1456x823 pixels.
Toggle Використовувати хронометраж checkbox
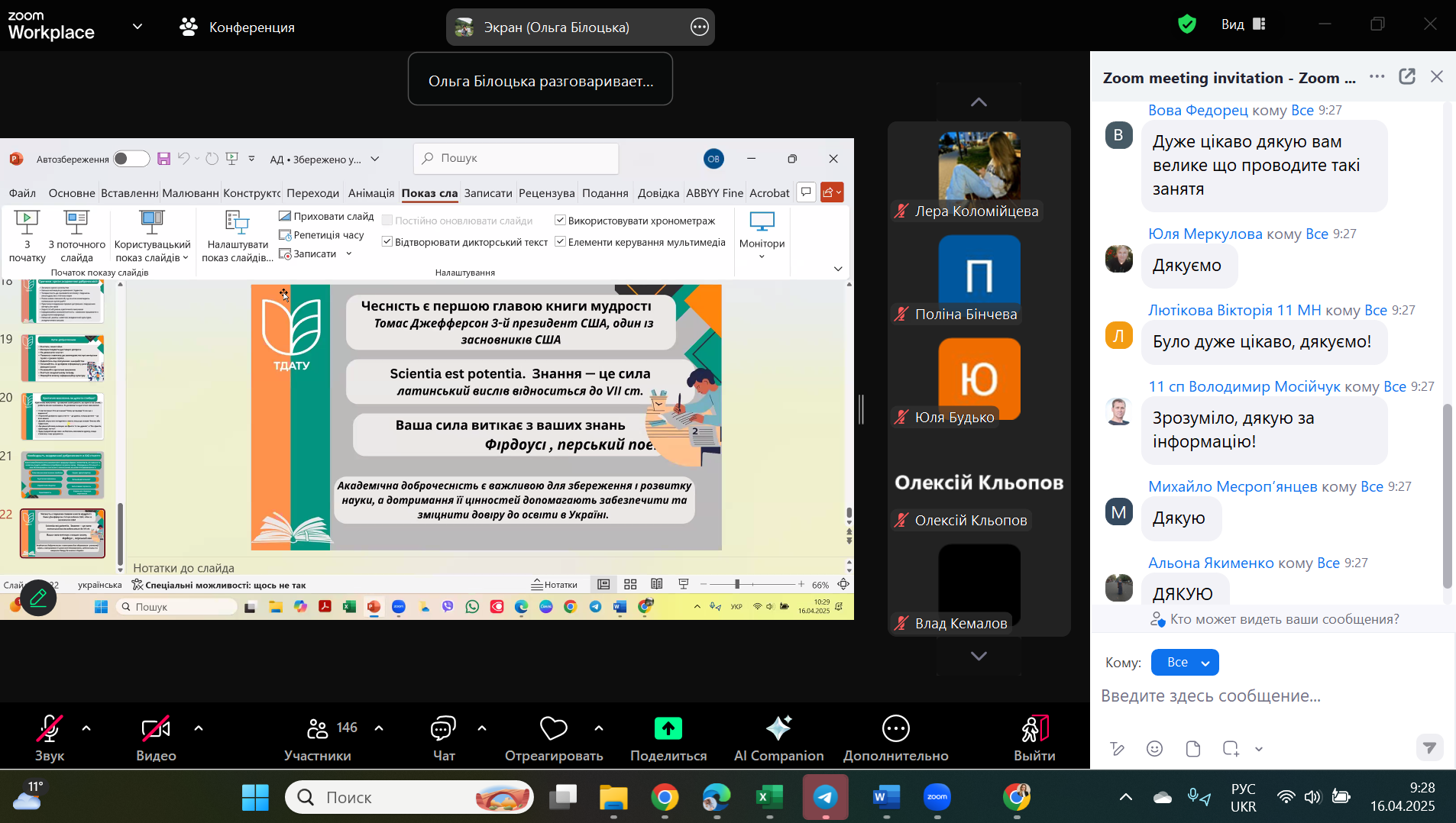pyautogui.click(x=560, y=221)
